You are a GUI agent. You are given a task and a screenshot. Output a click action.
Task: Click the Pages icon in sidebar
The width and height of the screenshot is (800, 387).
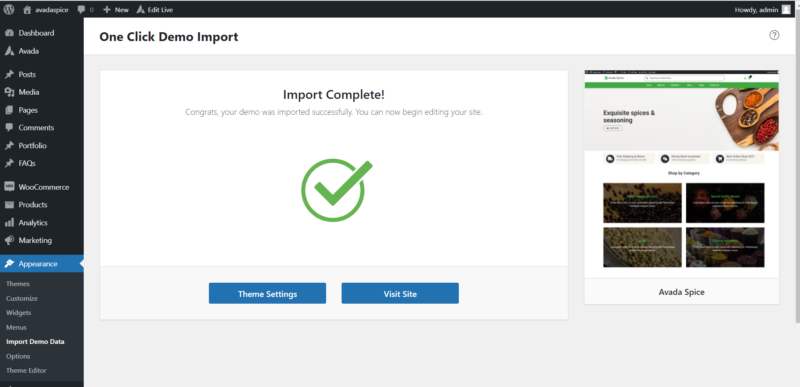[9, 110]
